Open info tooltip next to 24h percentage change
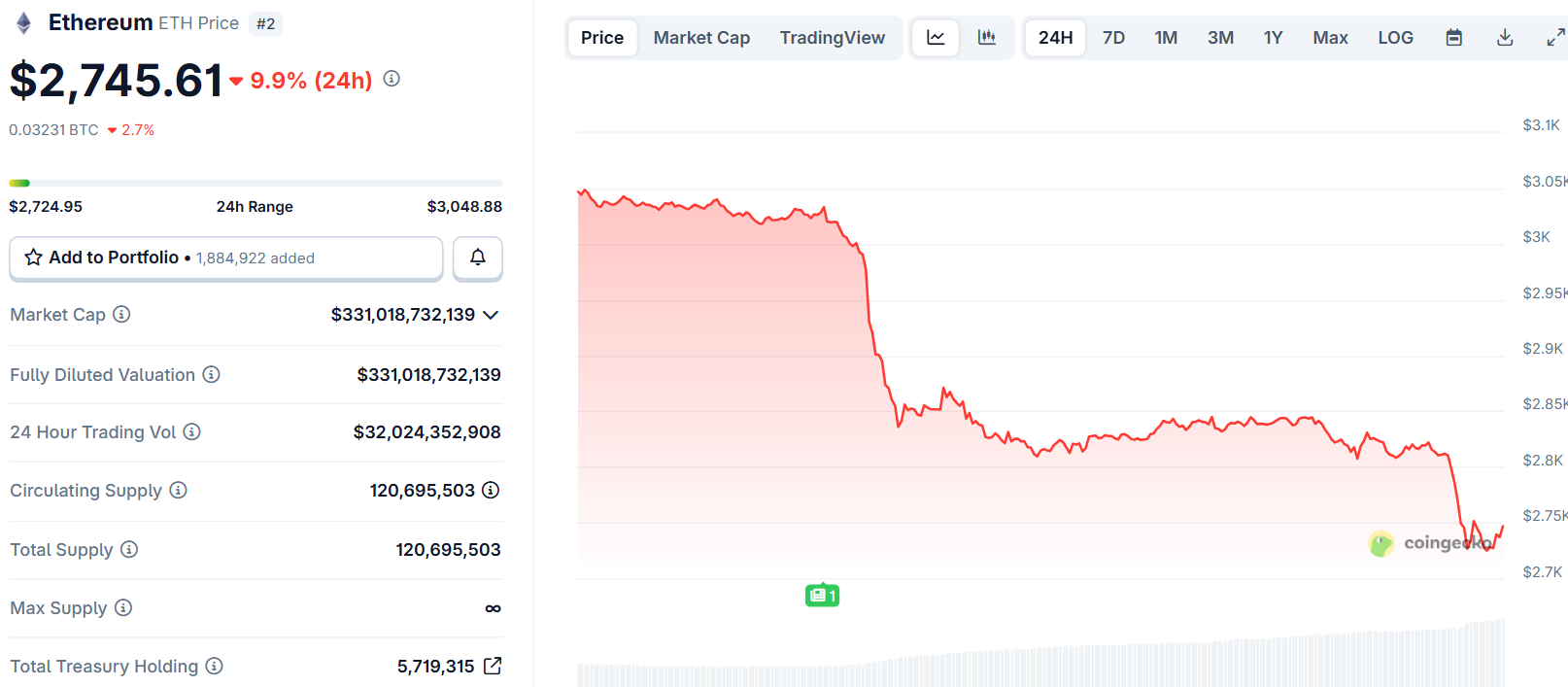The image size is (1568, 687). click(392, 79)
